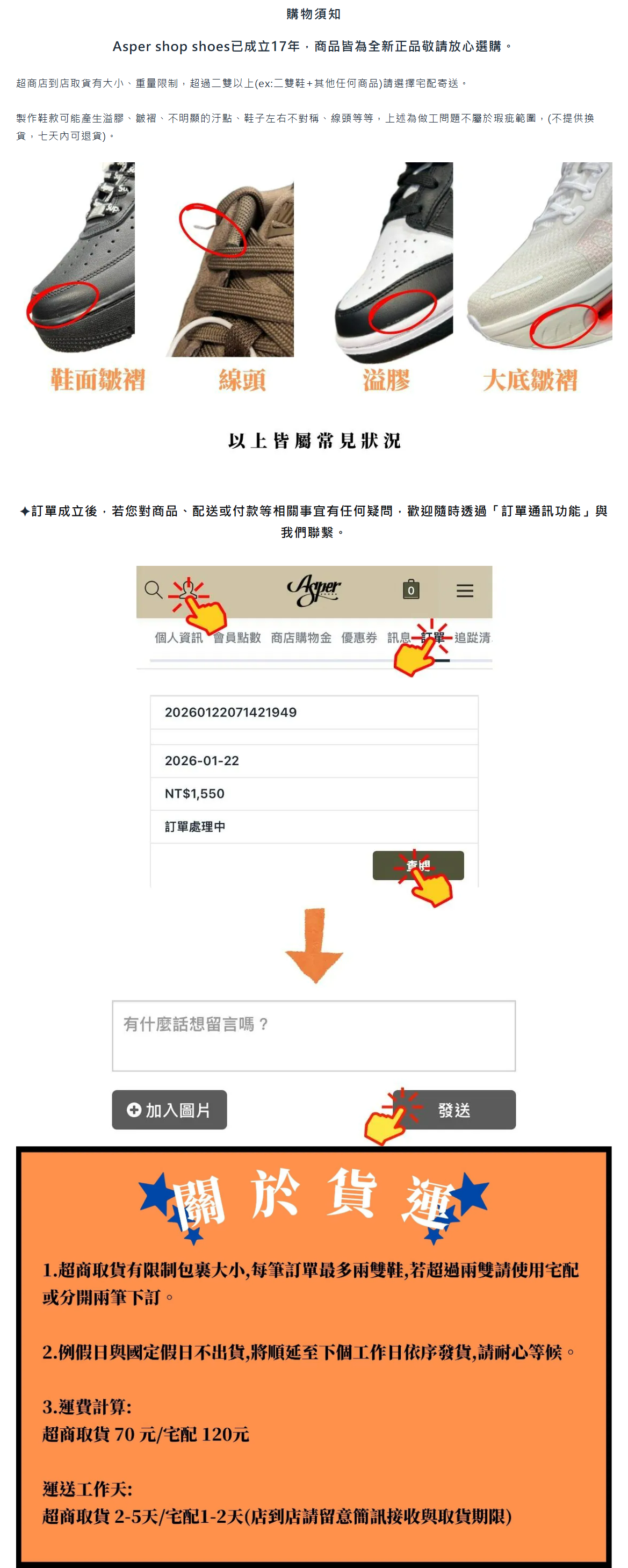Viewport: 628px width, 1568px height.
Task: Click order number 20260122071421949
Action: [x=230, y=712]
